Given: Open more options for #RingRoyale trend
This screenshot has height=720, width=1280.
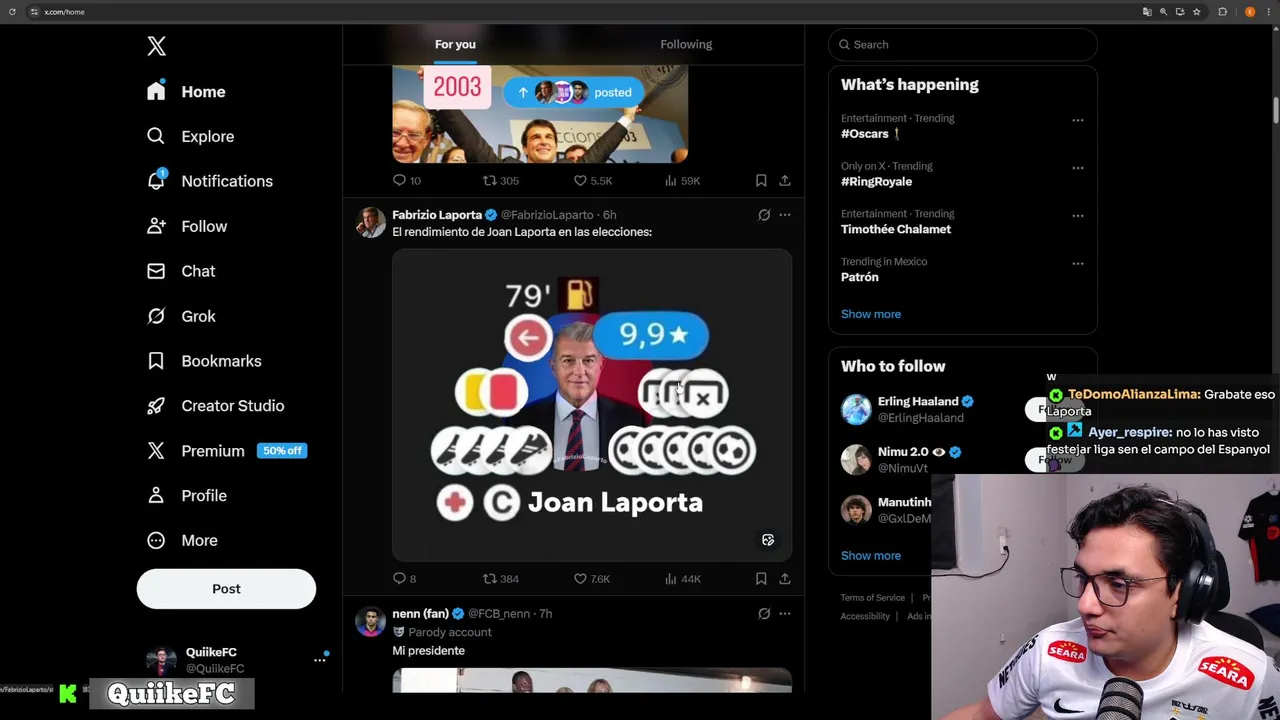Looking at the screenshot, I should (1077, 168).
